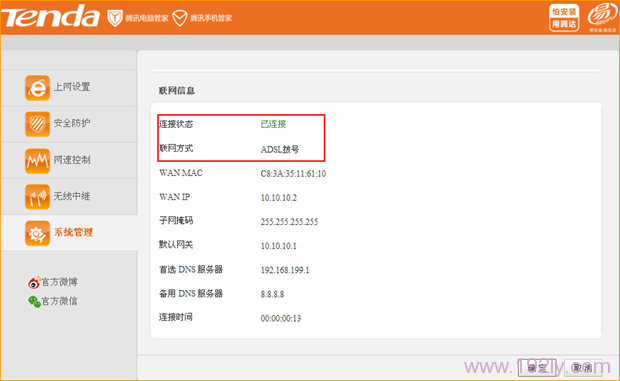Click the 网速控制 graph icon
Screen dimensions: 620x381
pos(38,161)
